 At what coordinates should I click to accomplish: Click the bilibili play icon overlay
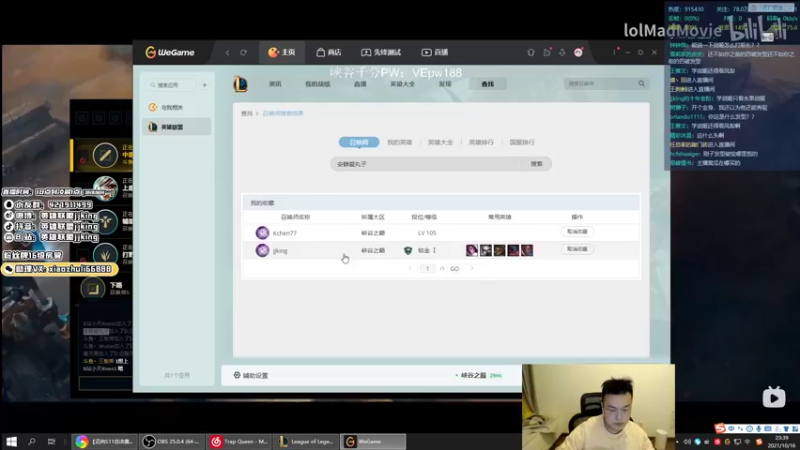click(x=774, y=397)
